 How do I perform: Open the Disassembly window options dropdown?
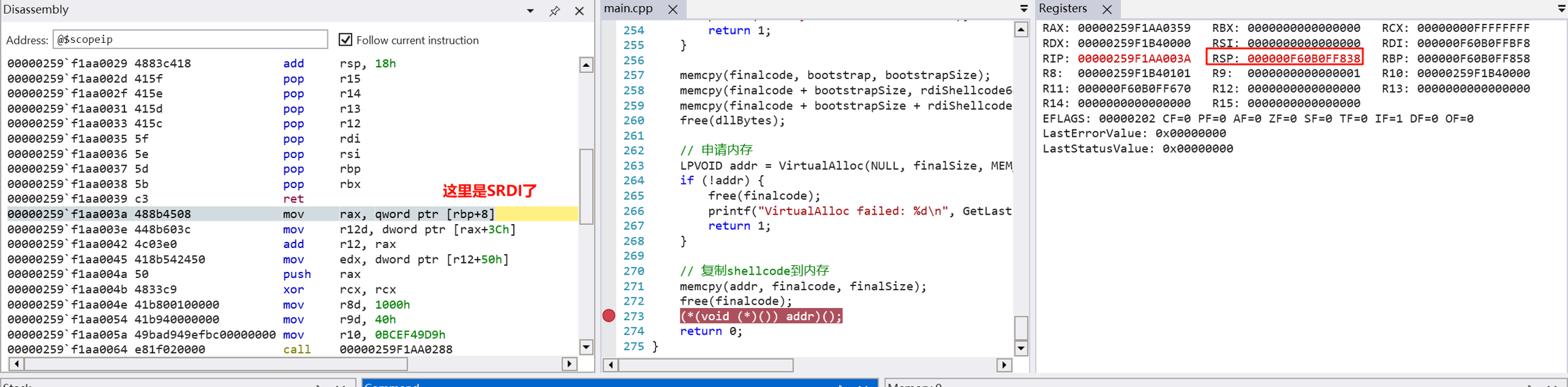tap(530, 11)
